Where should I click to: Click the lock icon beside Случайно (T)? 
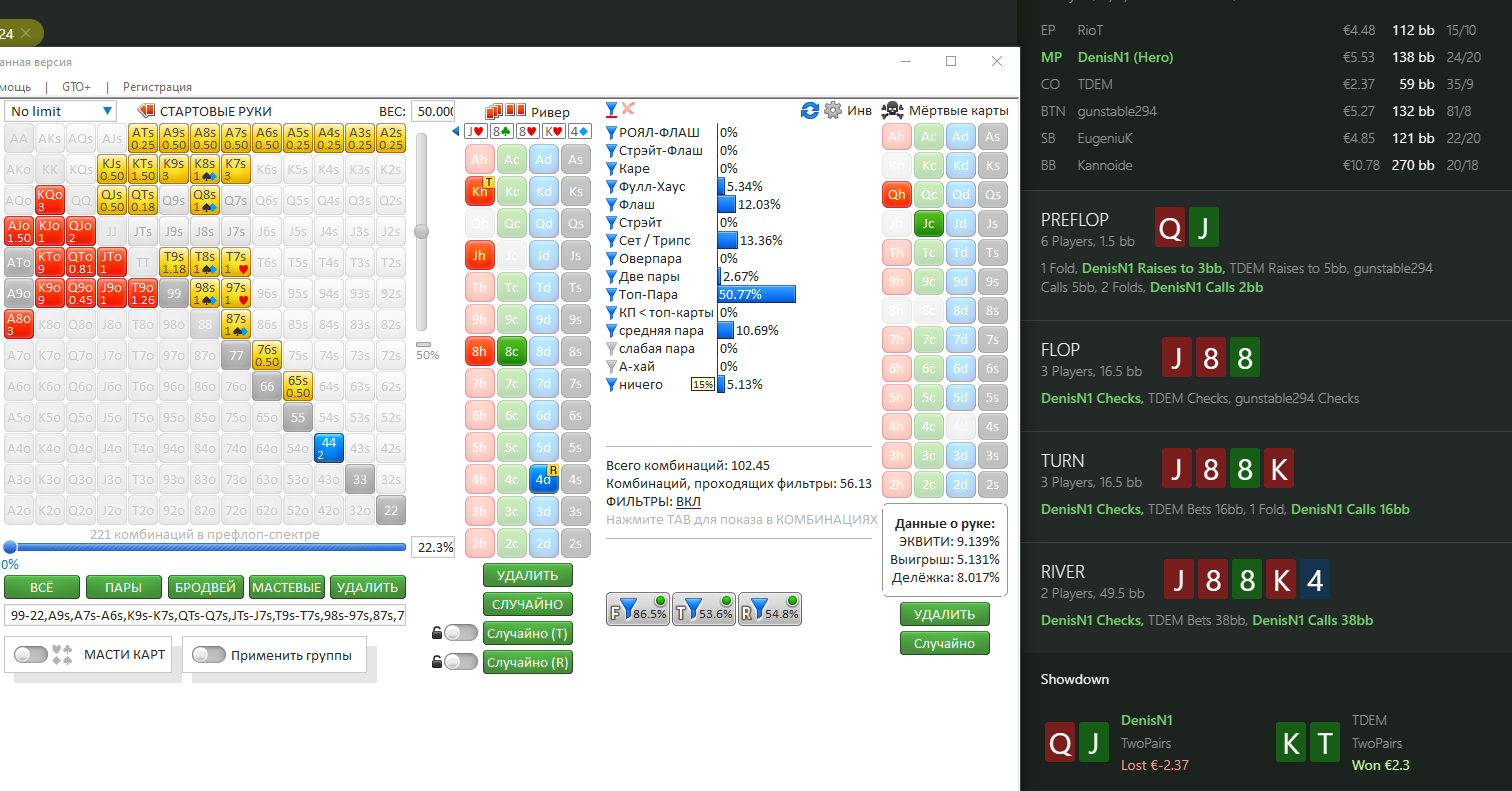pyautogui.click(x=437, y=633)
